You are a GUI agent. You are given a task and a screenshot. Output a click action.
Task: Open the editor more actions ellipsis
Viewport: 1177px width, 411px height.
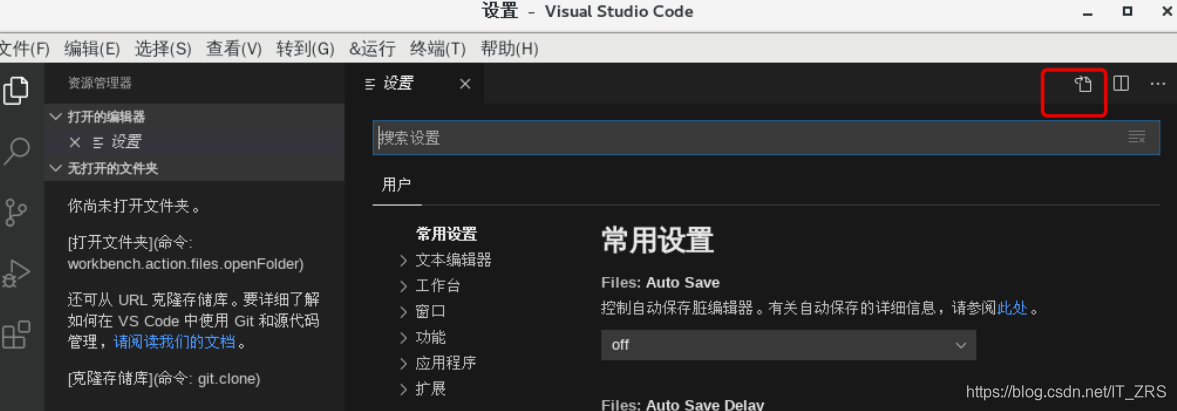click(x=1158, y=84)
